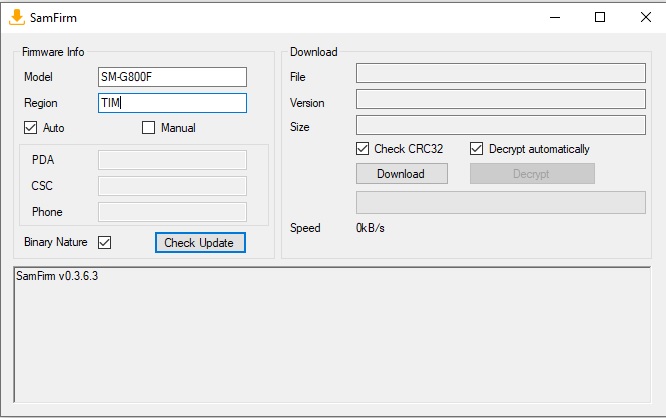
Task: Click the File field in Download panel
Action: 501,73
